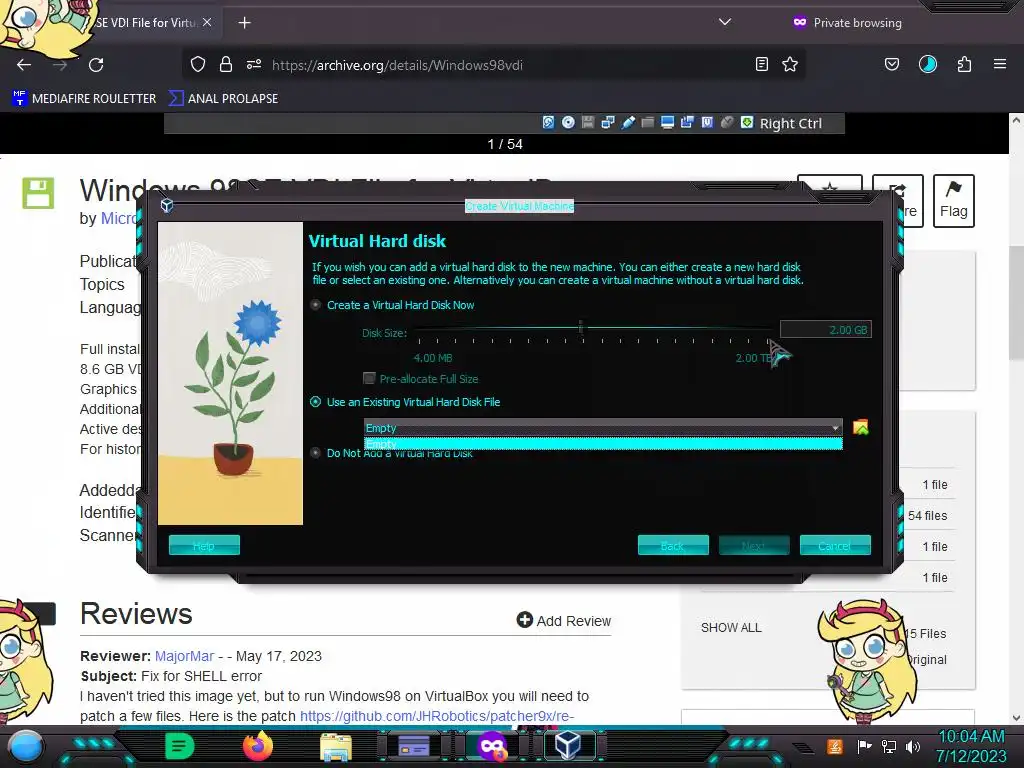1024x768 pixels.
Task: Click the network adapters status icon
Action: (608, 123)
